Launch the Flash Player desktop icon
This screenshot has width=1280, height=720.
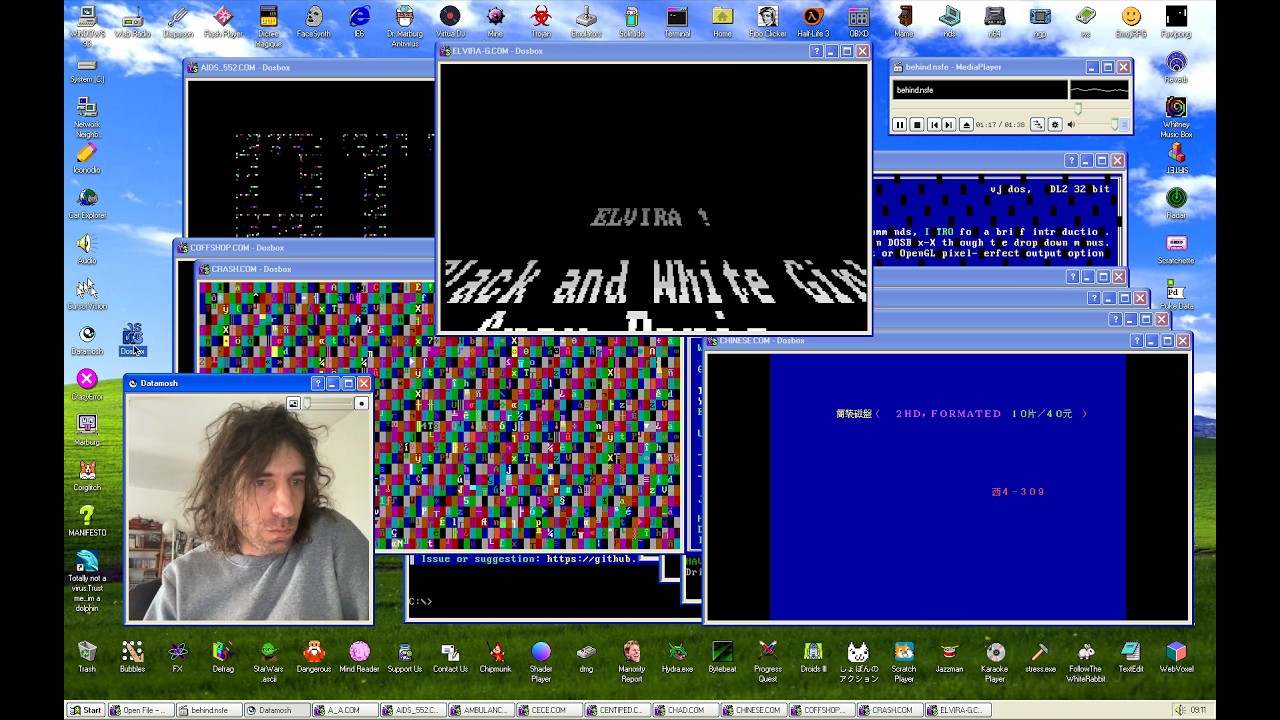[224, 22]
